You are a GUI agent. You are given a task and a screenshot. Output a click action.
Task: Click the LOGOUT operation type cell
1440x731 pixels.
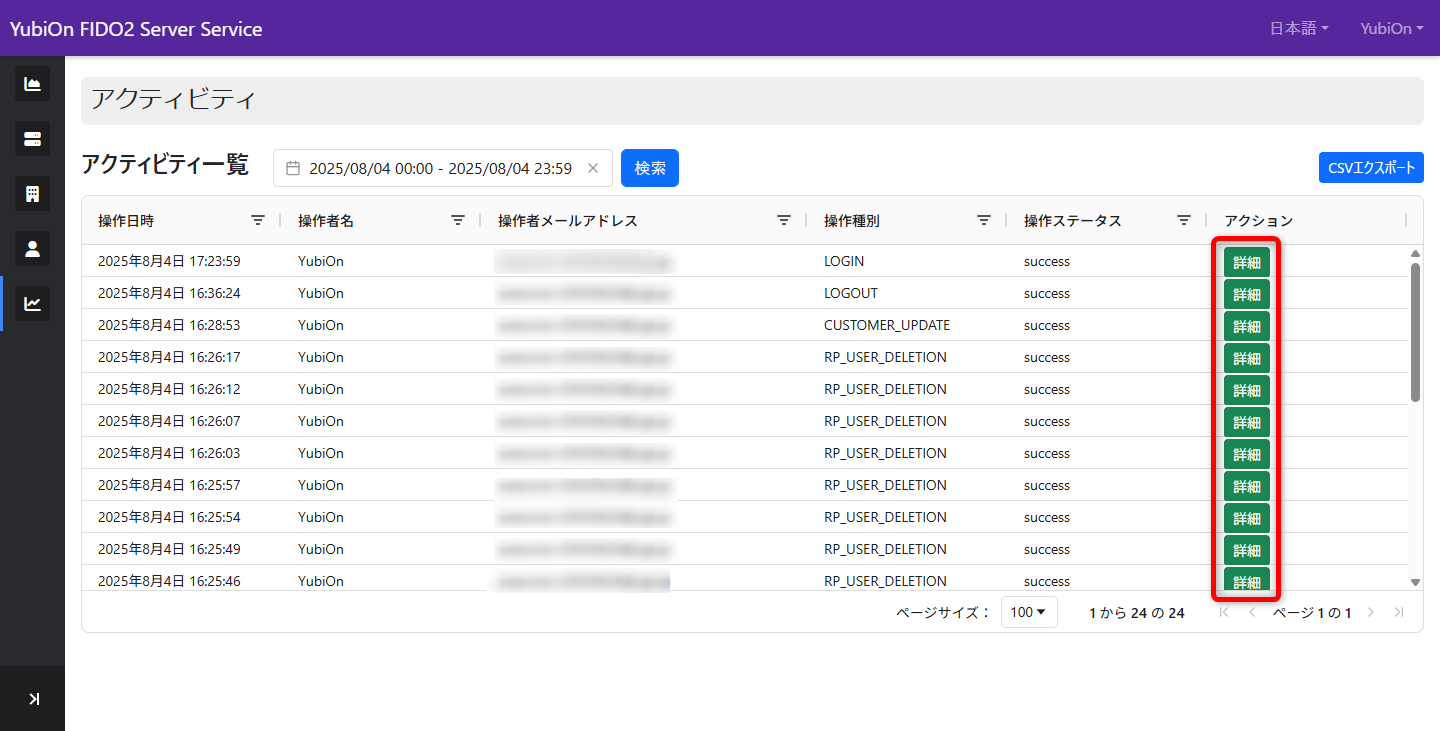click(851, 293)
